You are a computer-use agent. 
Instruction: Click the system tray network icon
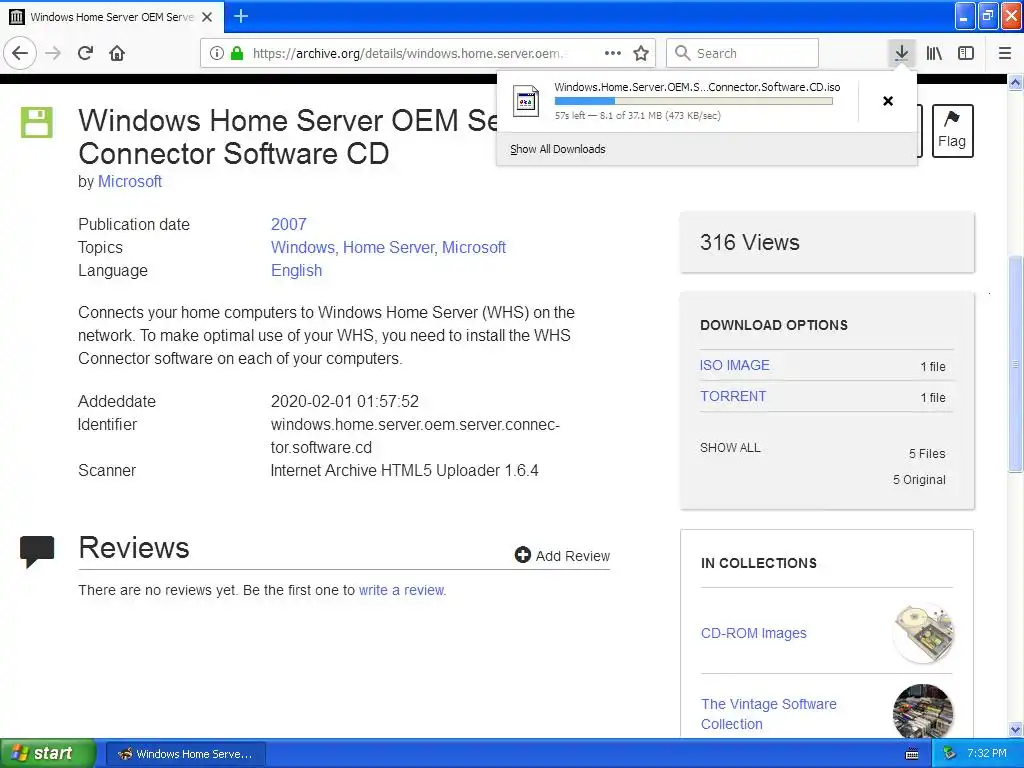(x=950, y=754)
